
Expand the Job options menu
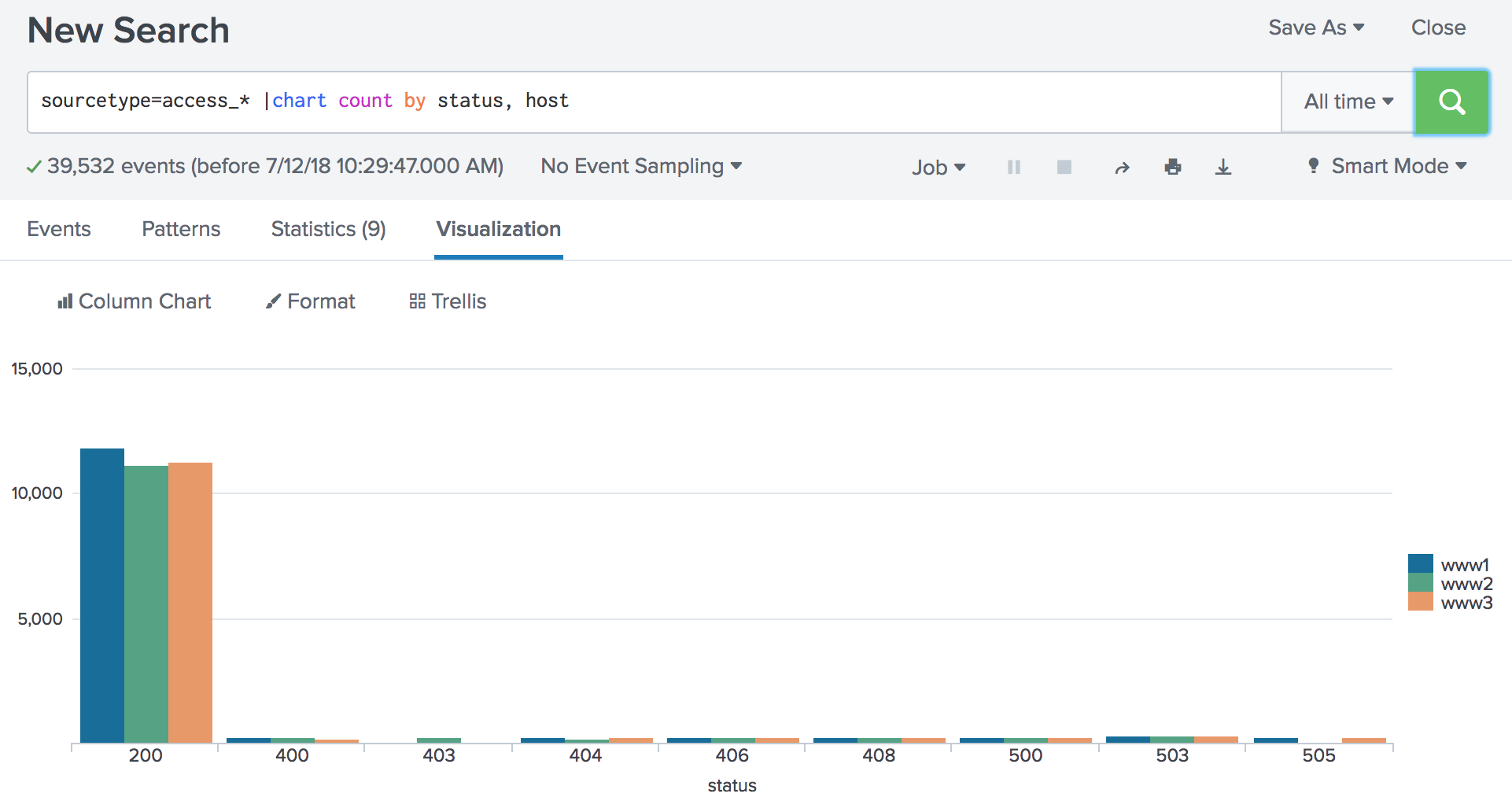(939, 166)
